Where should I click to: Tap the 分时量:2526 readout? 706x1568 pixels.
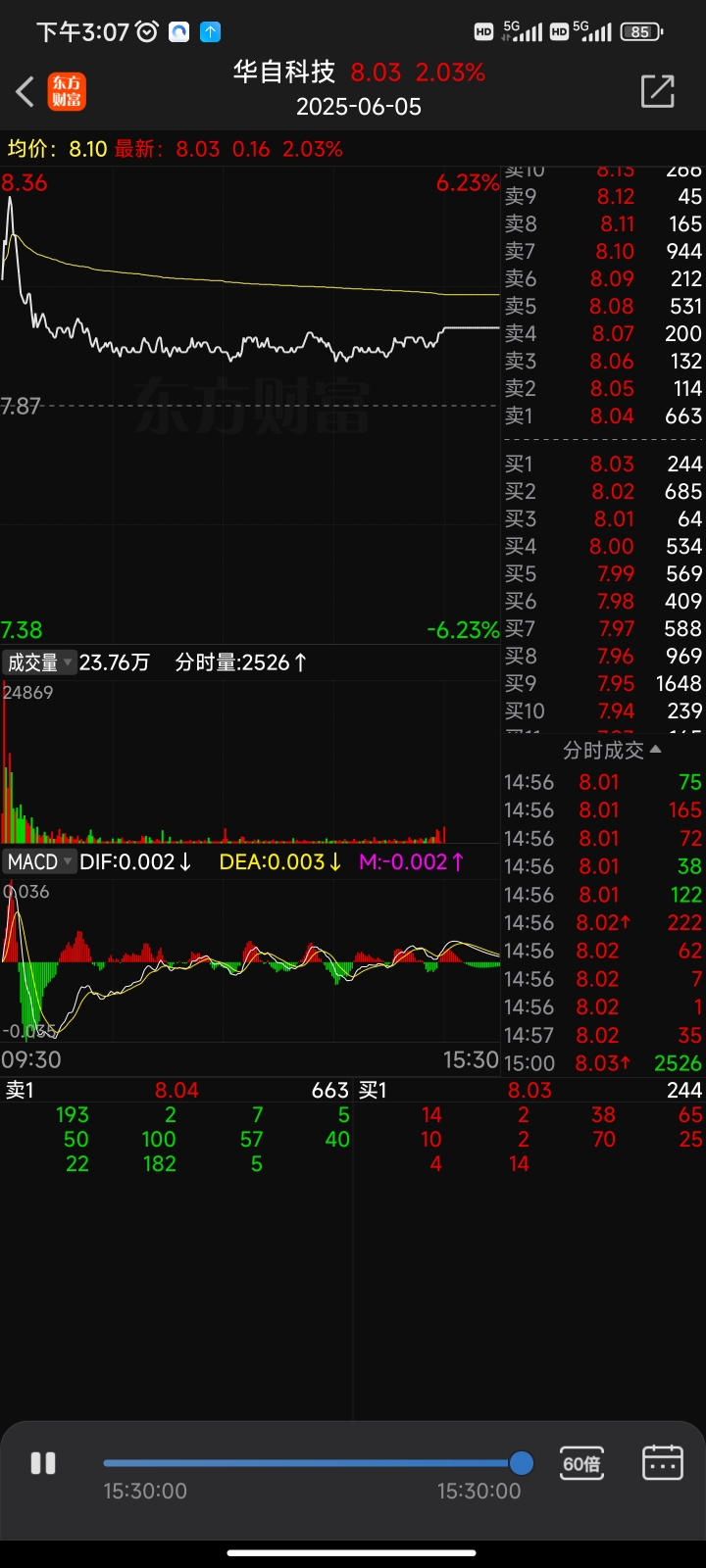[241, 662]
